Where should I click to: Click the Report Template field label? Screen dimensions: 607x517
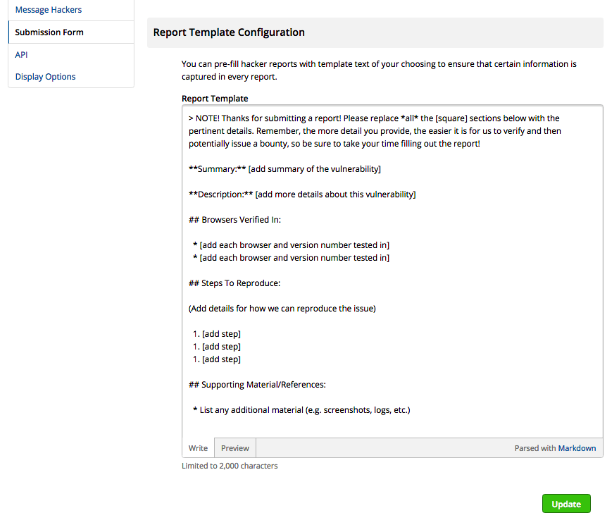point(215,99)
